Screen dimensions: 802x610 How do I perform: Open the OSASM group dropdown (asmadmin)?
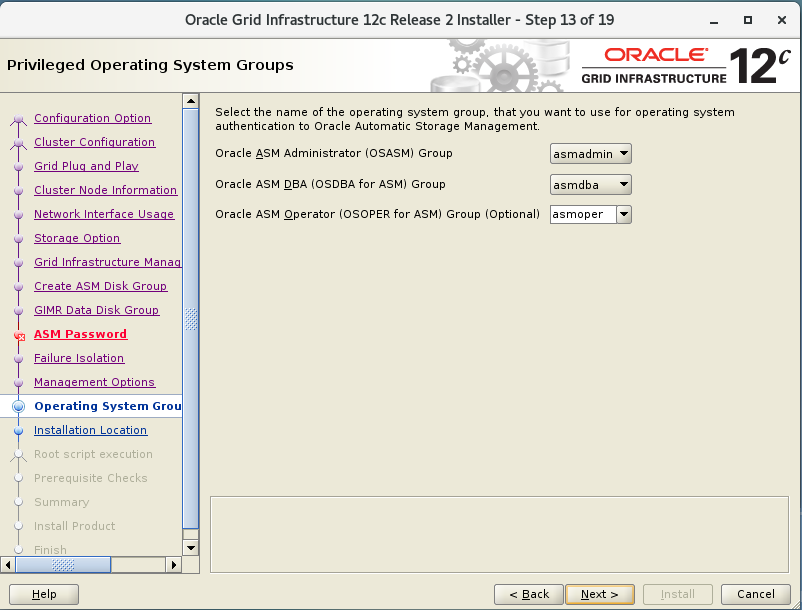[x=591, y=153]
